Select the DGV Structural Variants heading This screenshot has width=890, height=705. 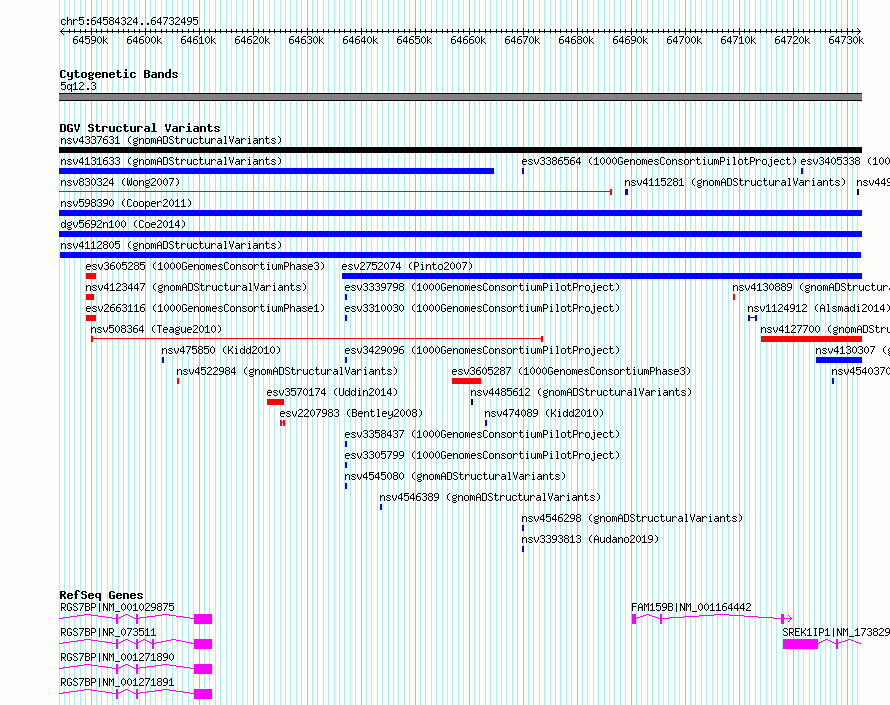[140, 128]
